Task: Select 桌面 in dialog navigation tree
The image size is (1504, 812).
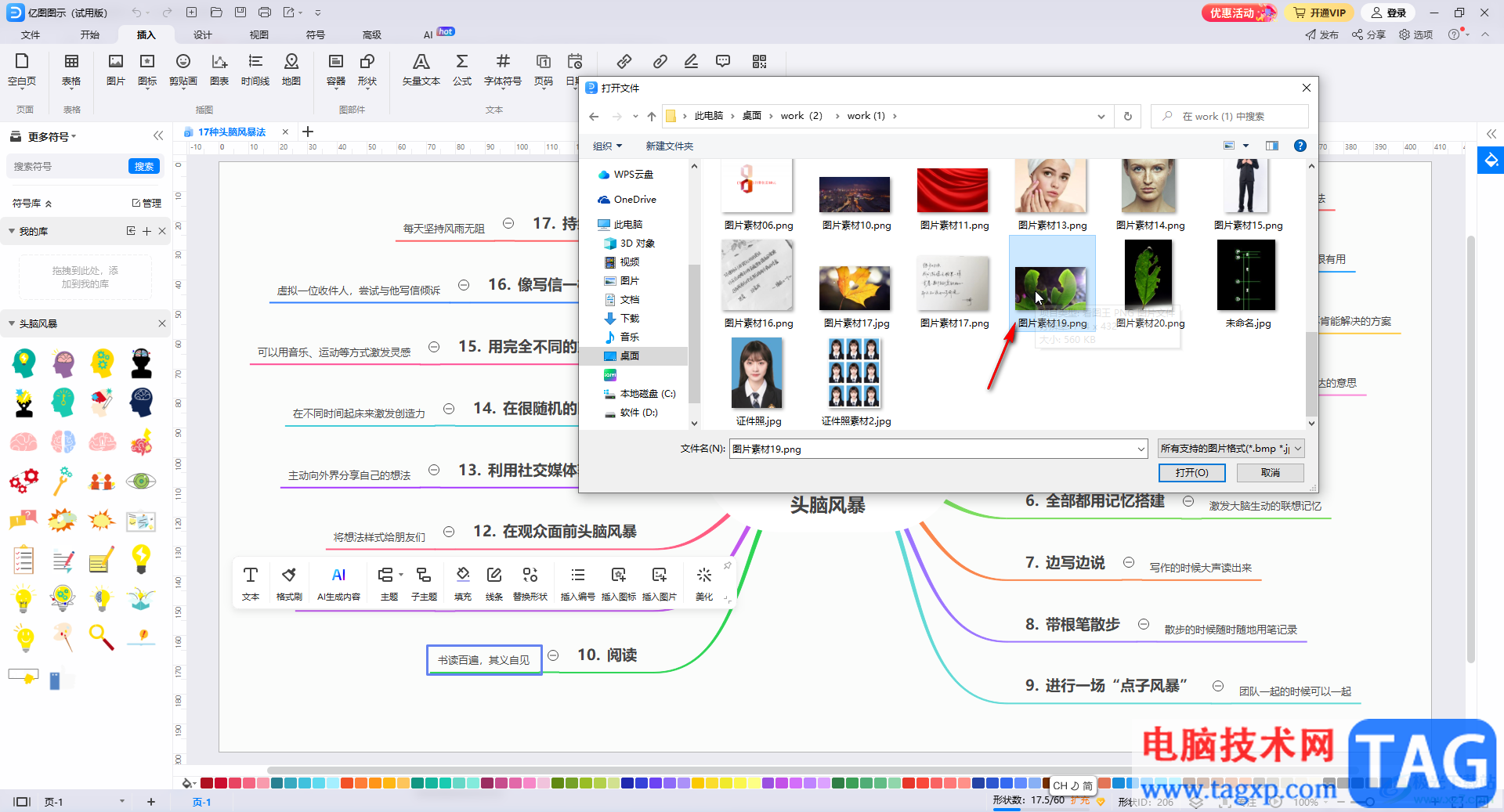Action: click(630, 355)
